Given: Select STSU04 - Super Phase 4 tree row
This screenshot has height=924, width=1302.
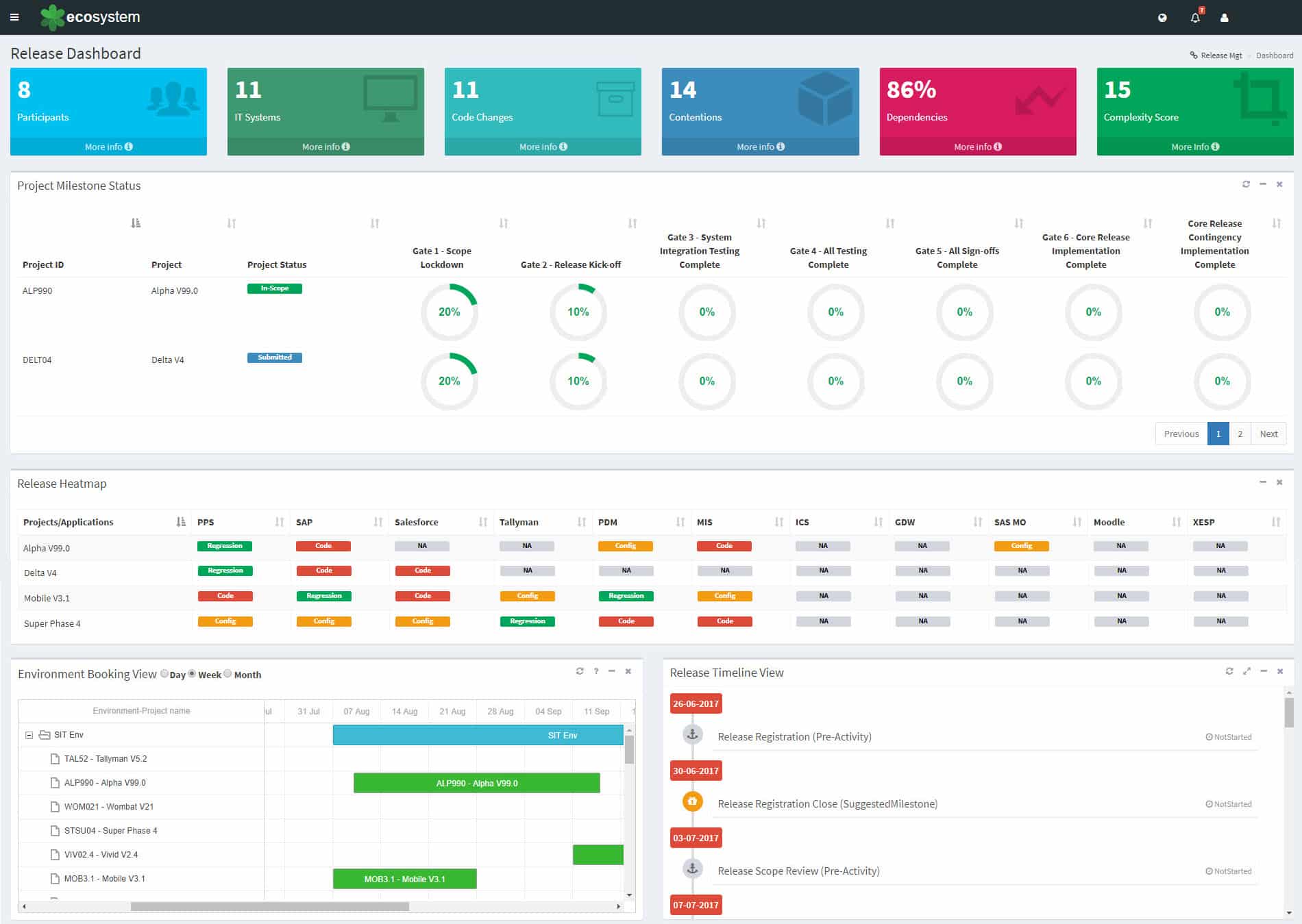Looking at the screenshot, I should [141, 831].
